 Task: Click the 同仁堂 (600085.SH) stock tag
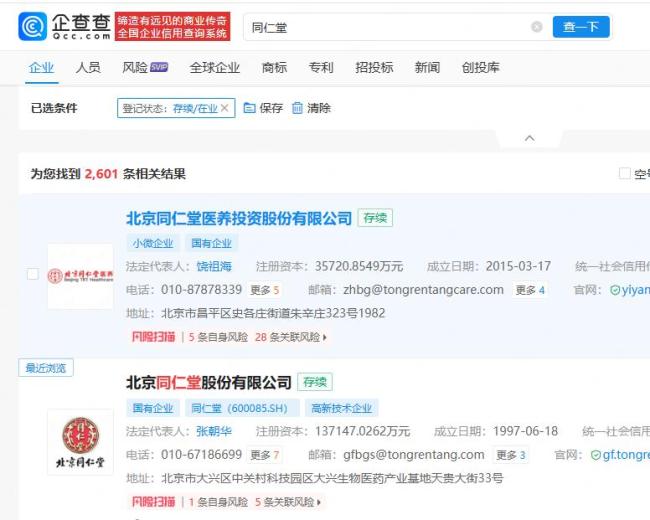[243, 408]
